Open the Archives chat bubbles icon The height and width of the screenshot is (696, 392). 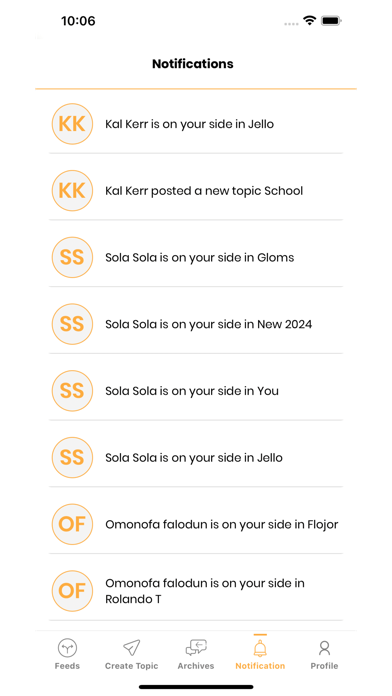tap(196, 648)
